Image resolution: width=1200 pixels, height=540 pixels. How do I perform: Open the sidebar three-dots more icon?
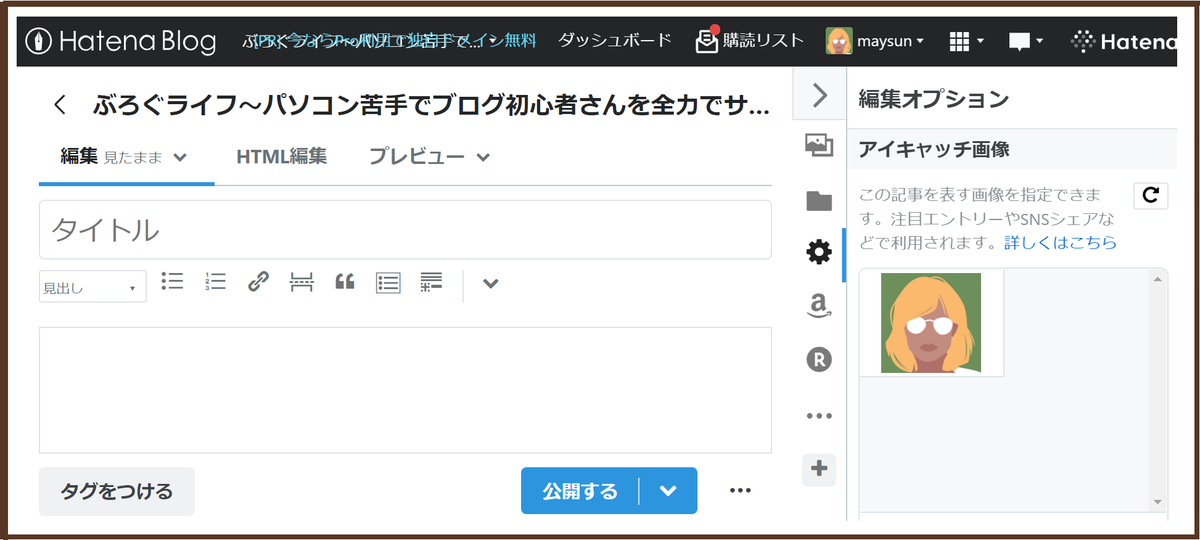coord(819,416)
